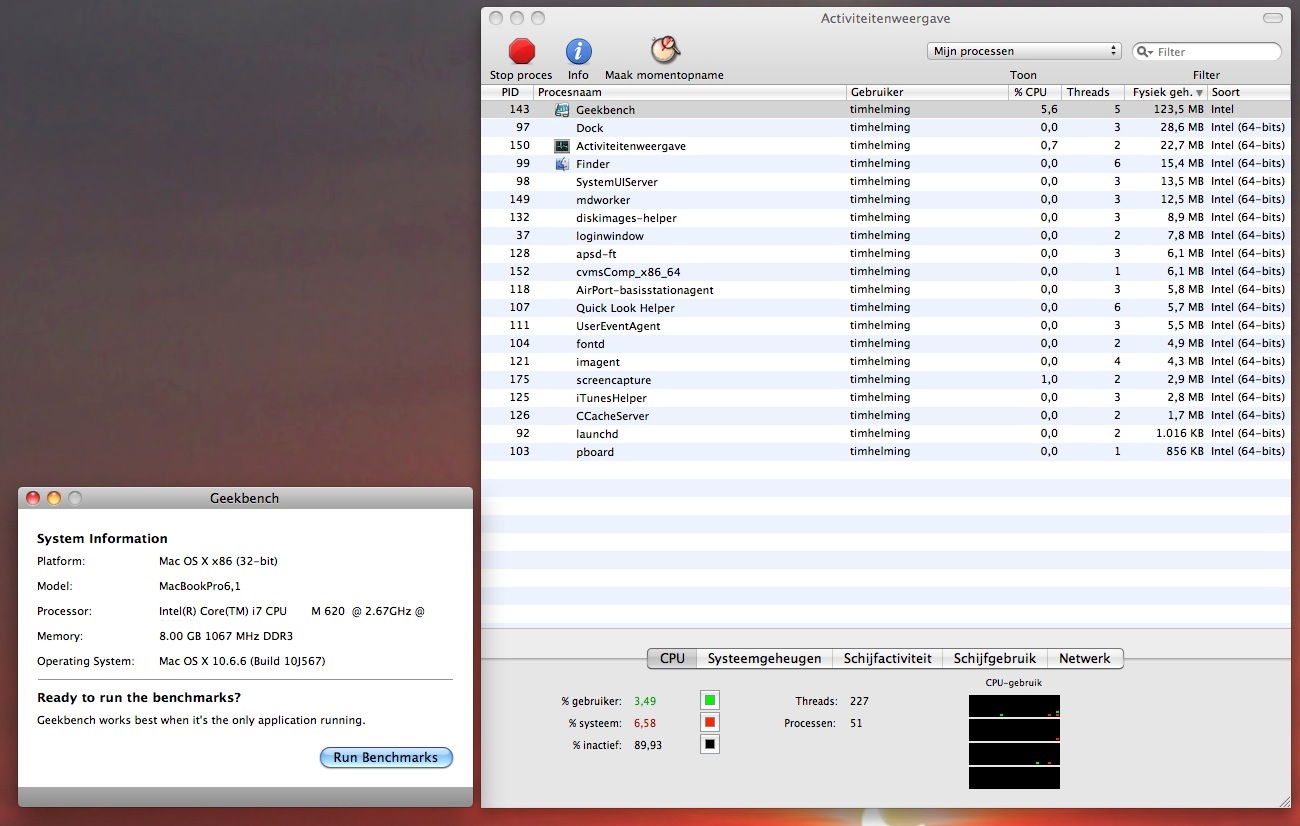
Task: Select the UserEventAgent process row
Action: point(886,326)
